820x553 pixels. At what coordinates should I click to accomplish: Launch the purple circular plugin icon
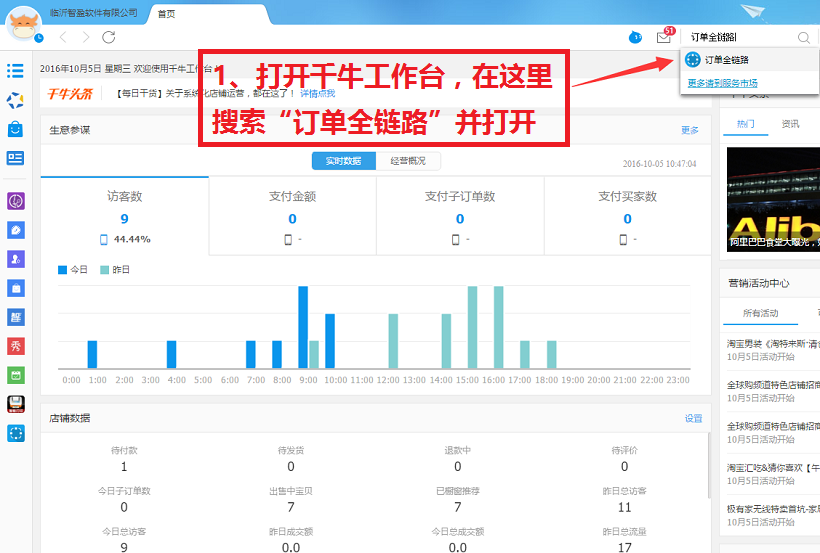[16, 201]
